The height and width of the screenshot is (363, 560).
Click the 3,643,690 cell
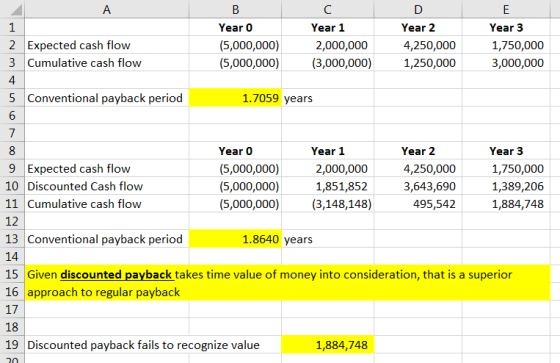(418, 186)
